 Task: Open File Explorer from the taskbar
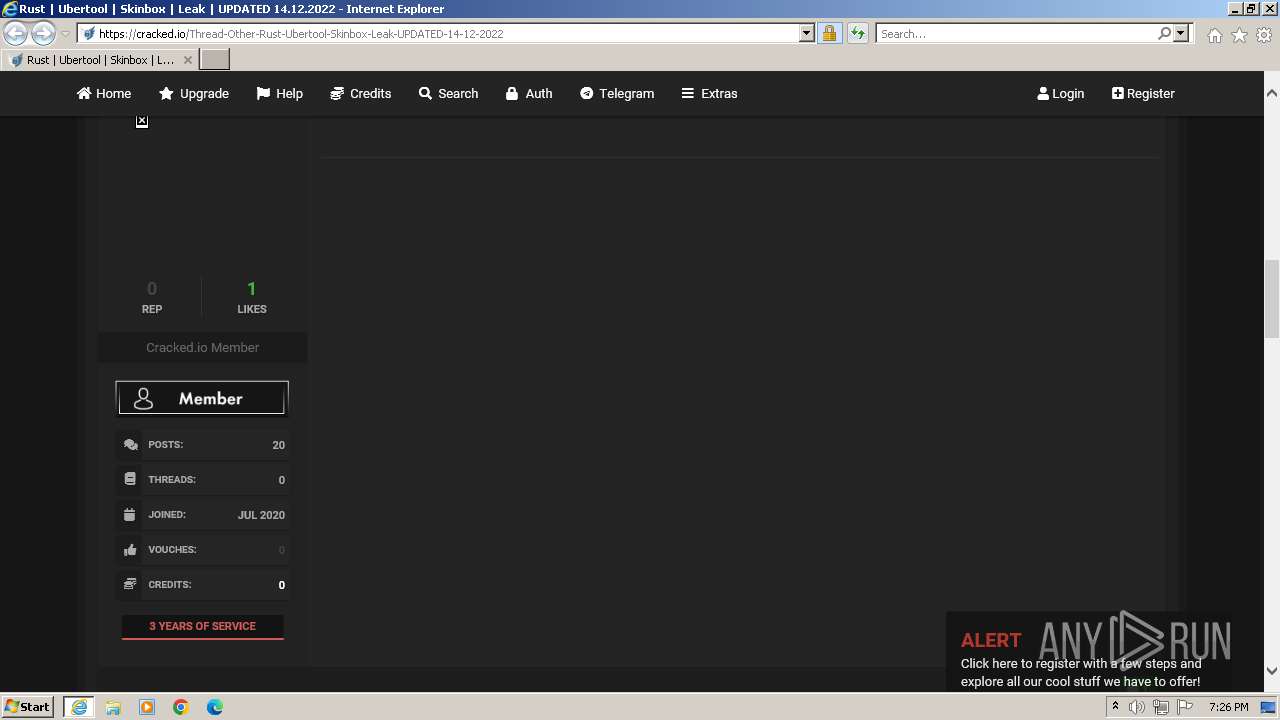coord(113,707)
